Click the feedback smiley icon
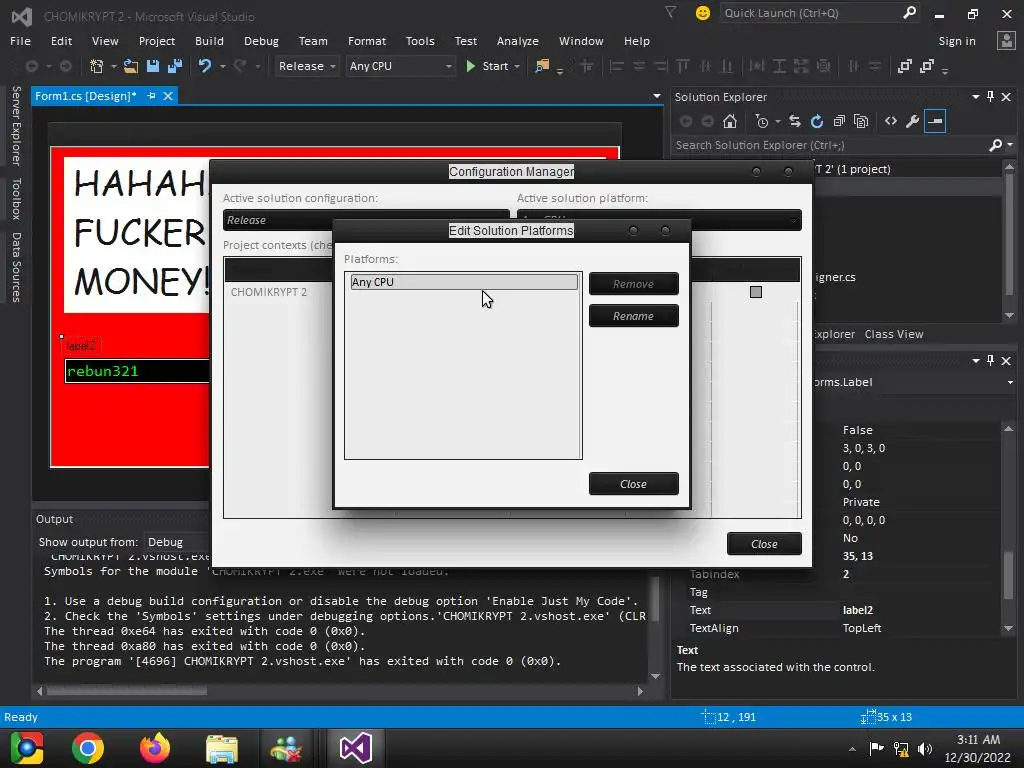1024x768 pixels. [x=703, y=13]
